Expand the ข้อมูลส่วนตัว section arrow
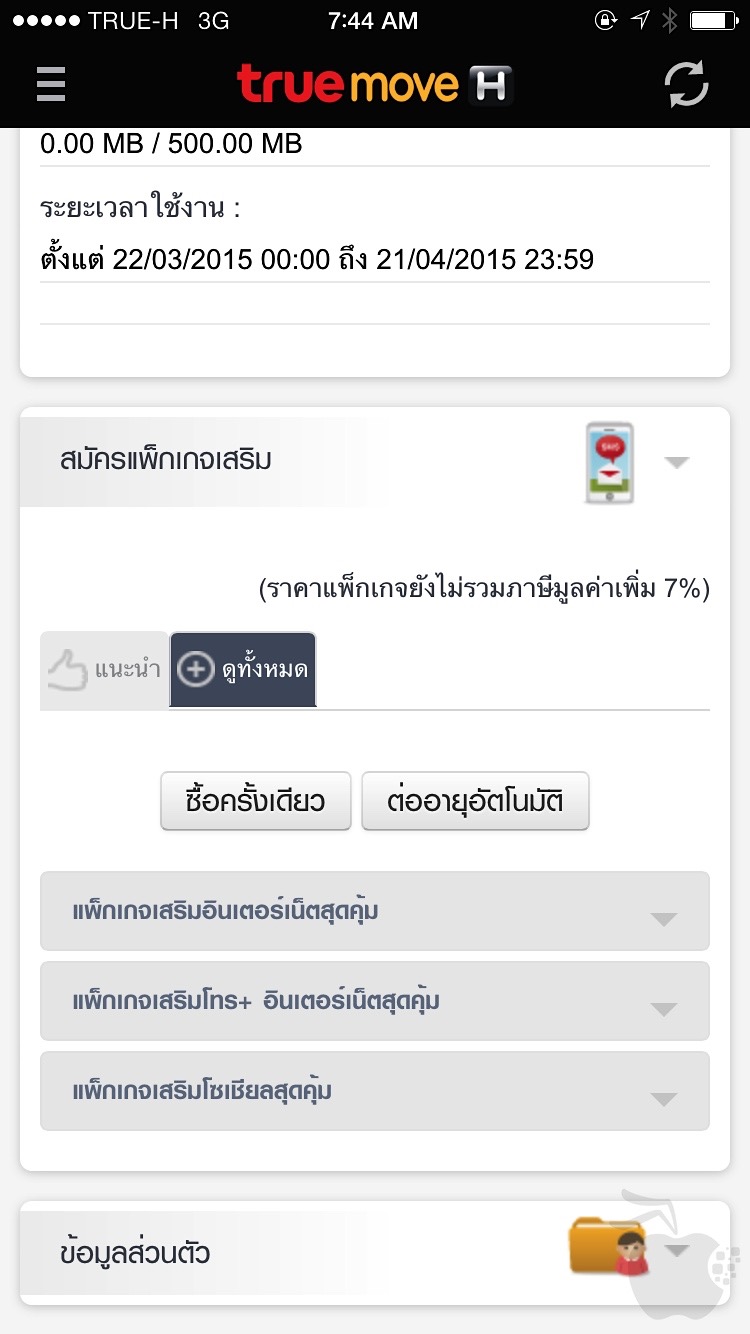The width and height of the screenshot is (750, 1334). 677,1250
